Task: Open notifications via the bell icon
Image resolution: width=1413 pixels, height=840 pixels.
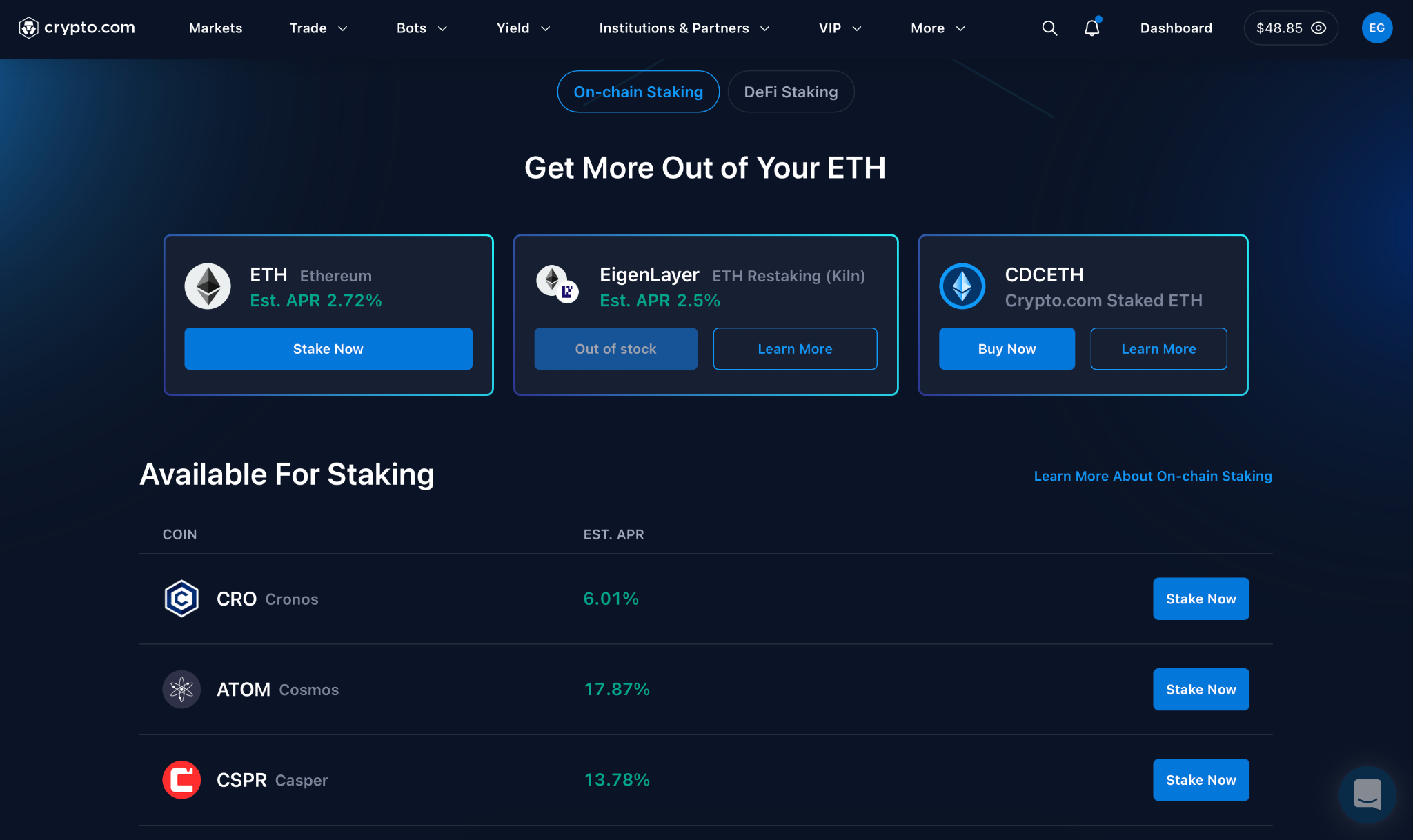Action: tap(1091, 28)
